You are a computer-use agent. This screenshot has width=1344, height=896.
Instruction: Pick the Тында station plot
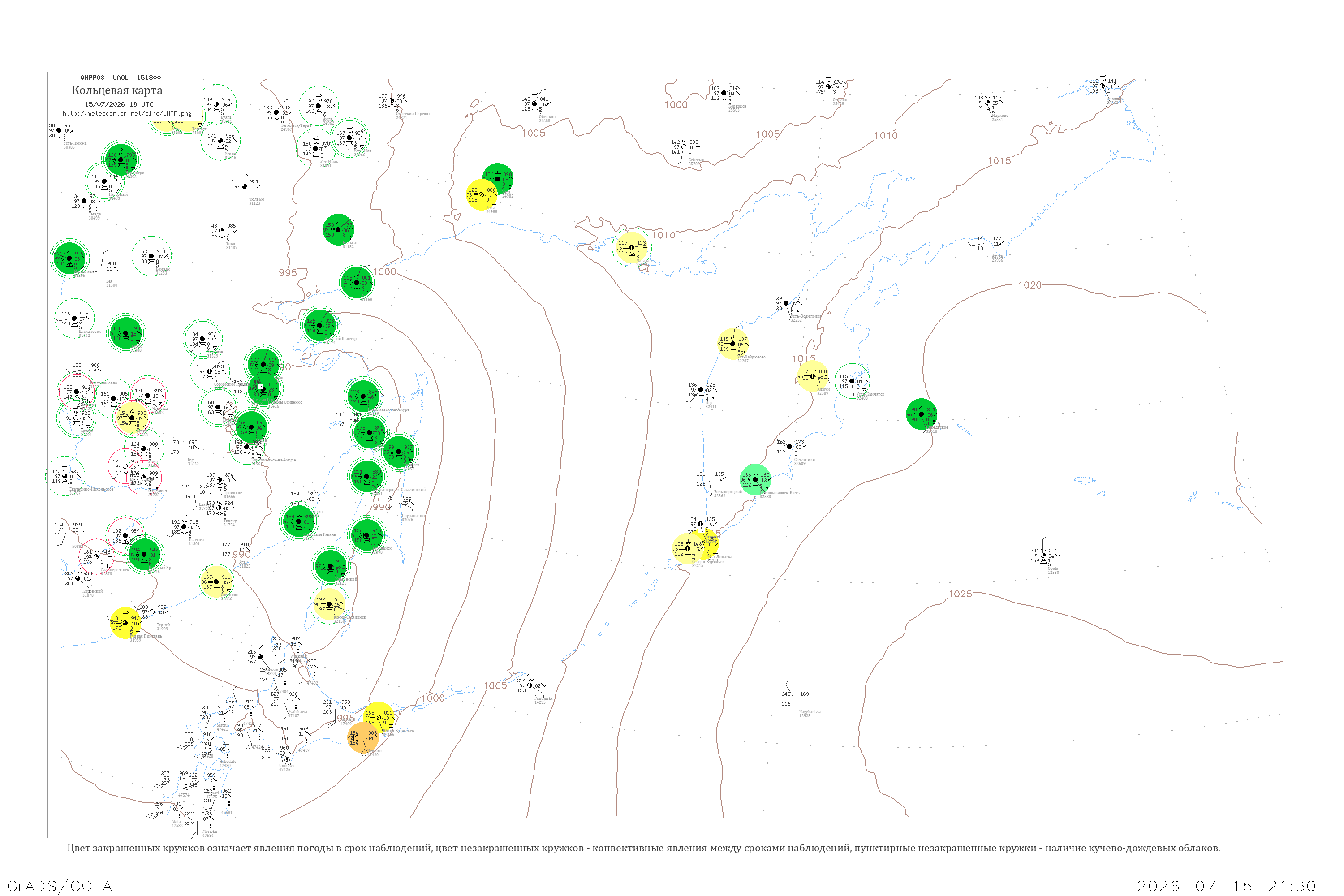coord(84,201)
